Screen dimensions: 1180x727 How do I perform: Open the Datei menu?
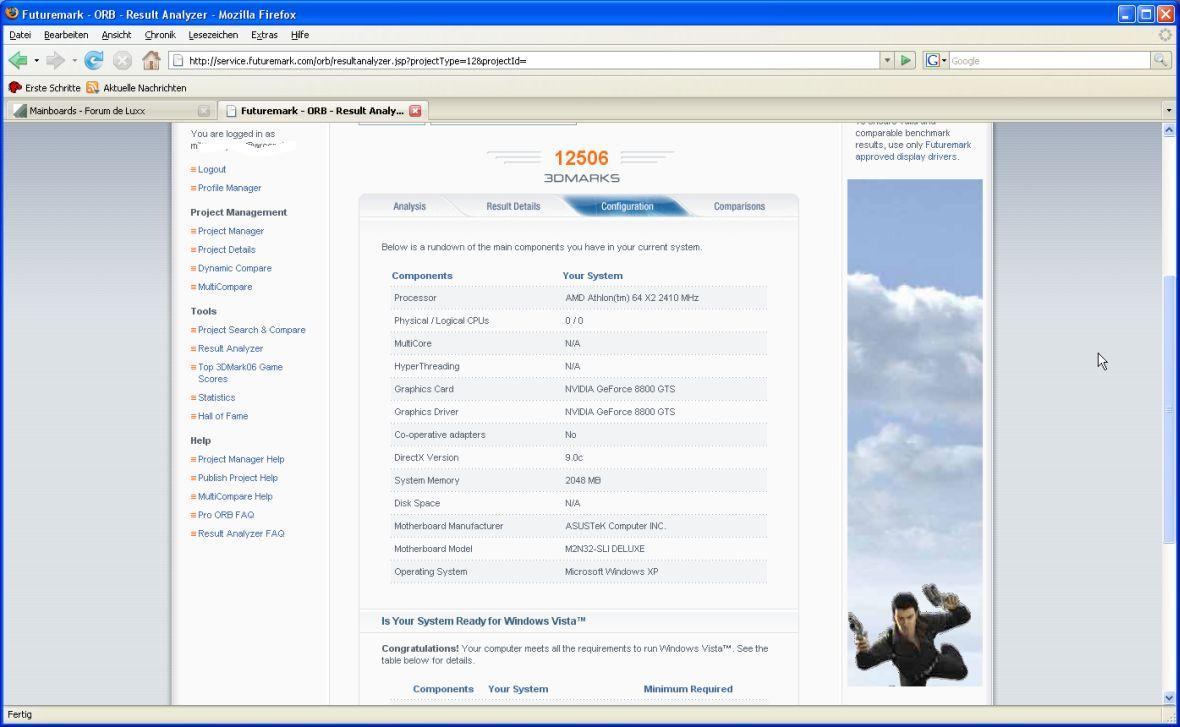coord(20,35)
